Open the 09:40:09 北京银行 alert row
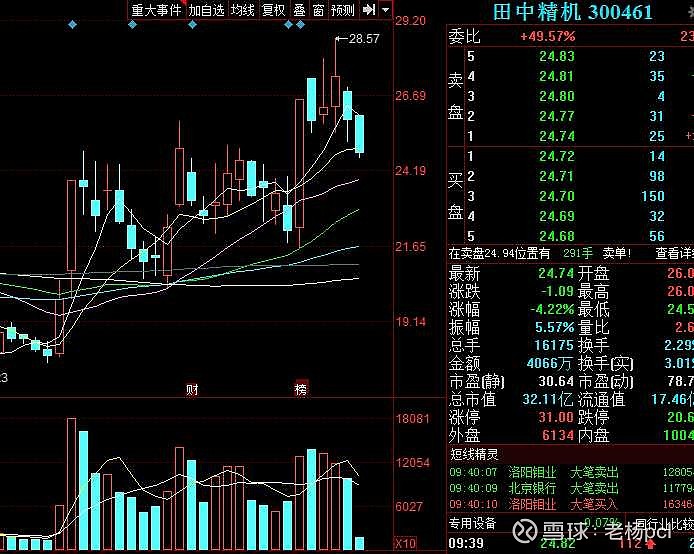Viewport: 694px width, 554px height. coord(571,488)
